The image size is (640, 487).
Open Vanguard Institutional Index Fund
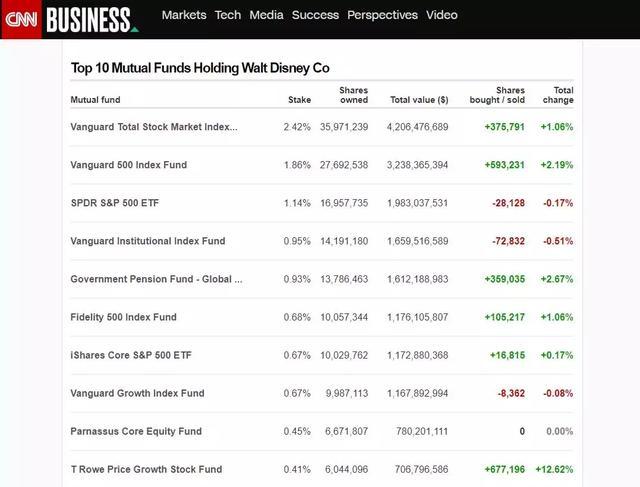148,241
